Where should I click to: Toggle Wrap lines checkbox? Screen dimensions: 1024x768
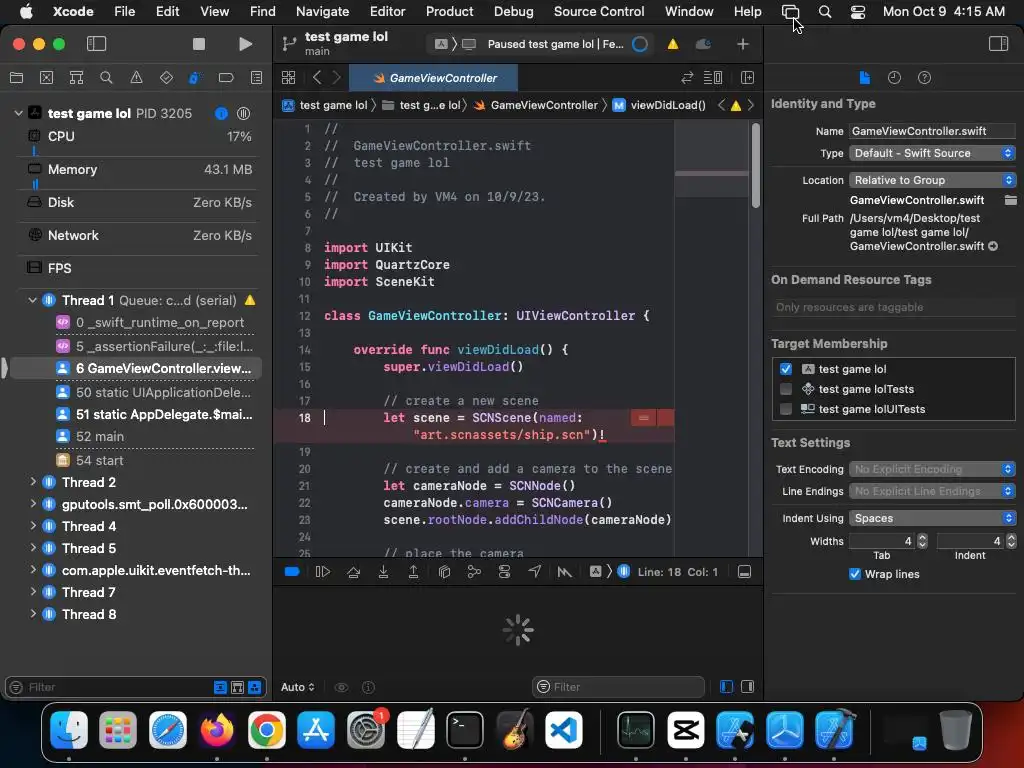click(854, 574)
